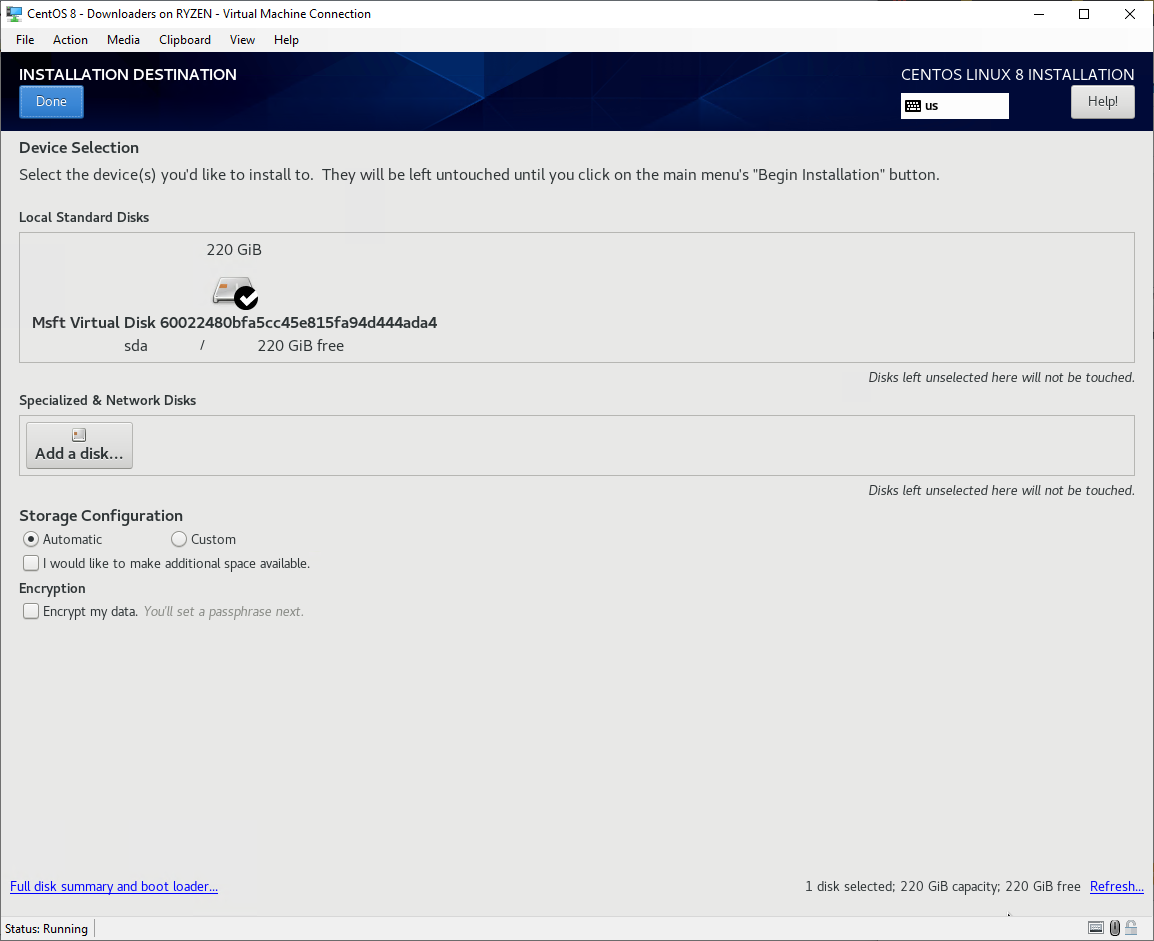Click the Virtual Machine Connection title bar icon
Viewport: 1154px width, 941px height.
coord(14,13)
